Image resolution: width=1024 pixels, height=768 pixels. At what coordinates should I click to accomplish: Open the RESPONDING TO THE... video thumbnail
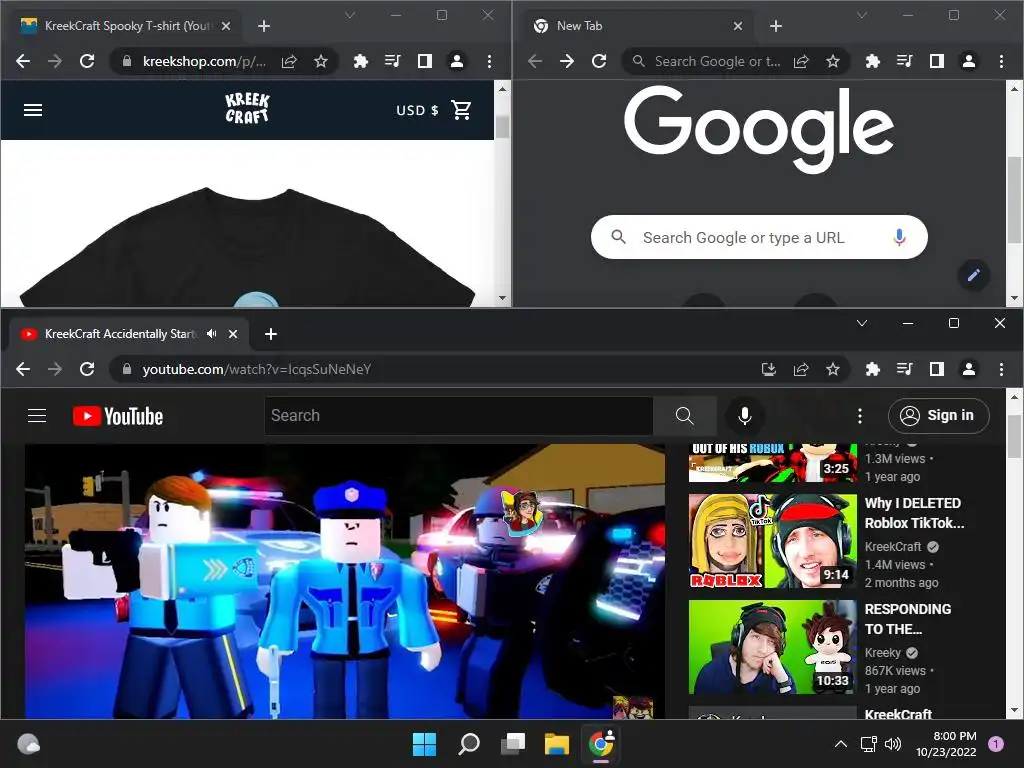tap(773, 647)
